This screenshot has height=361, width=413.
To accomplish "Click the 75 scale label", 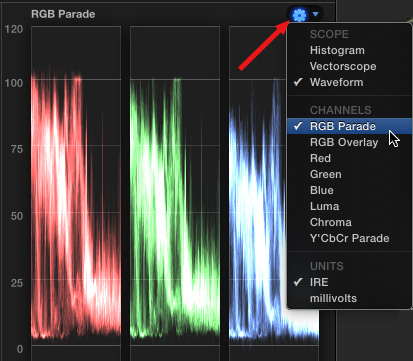I will click(17, 149).
